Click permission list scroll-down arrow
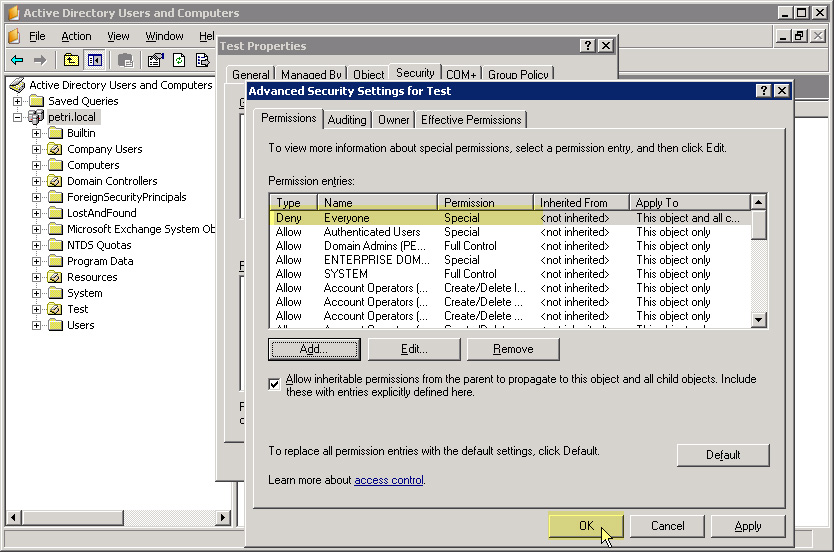834x552 pixels. point(758,320)
